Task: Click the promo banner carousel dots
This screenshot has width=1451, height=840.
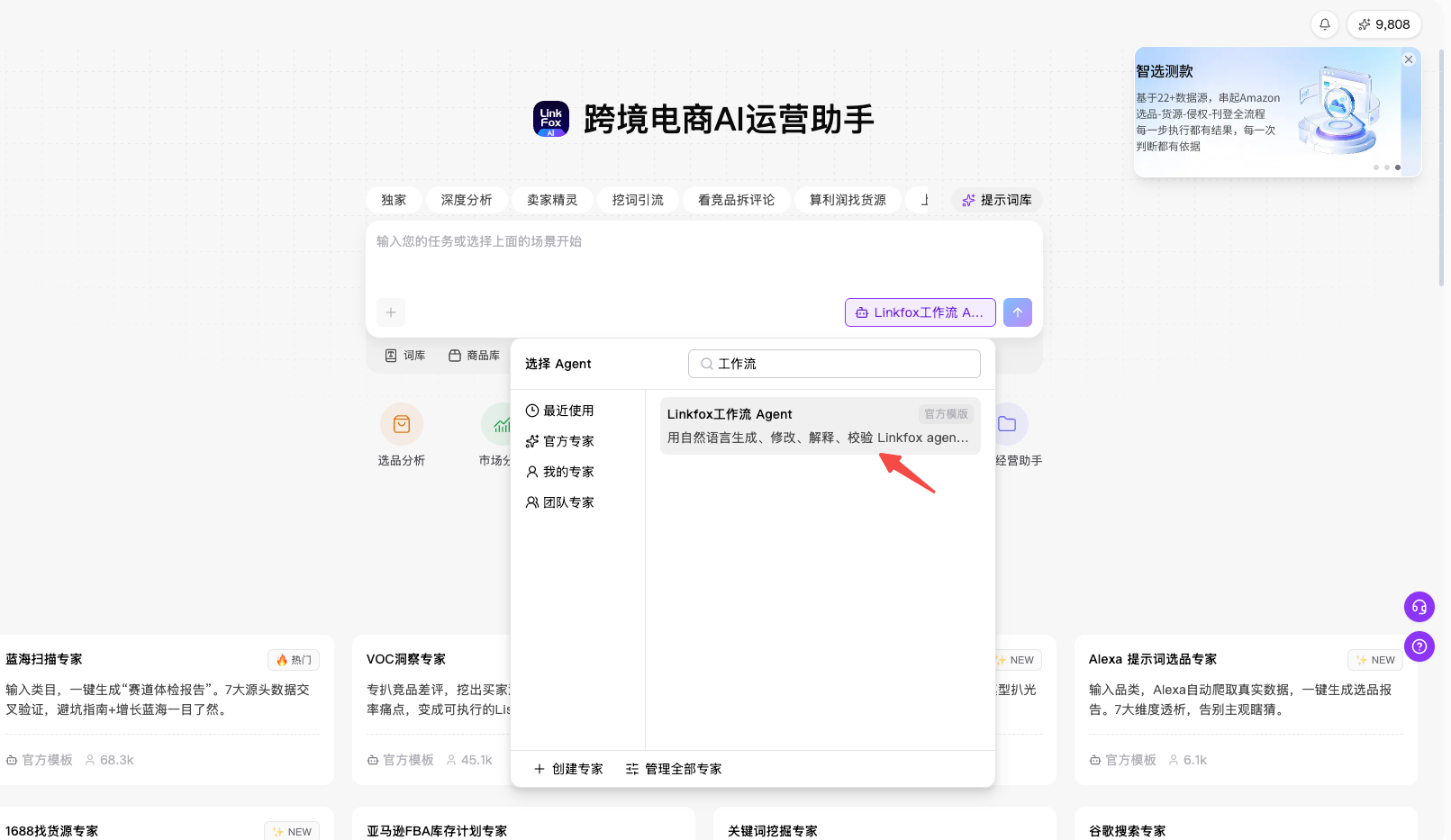Action: click(1386, 167)
